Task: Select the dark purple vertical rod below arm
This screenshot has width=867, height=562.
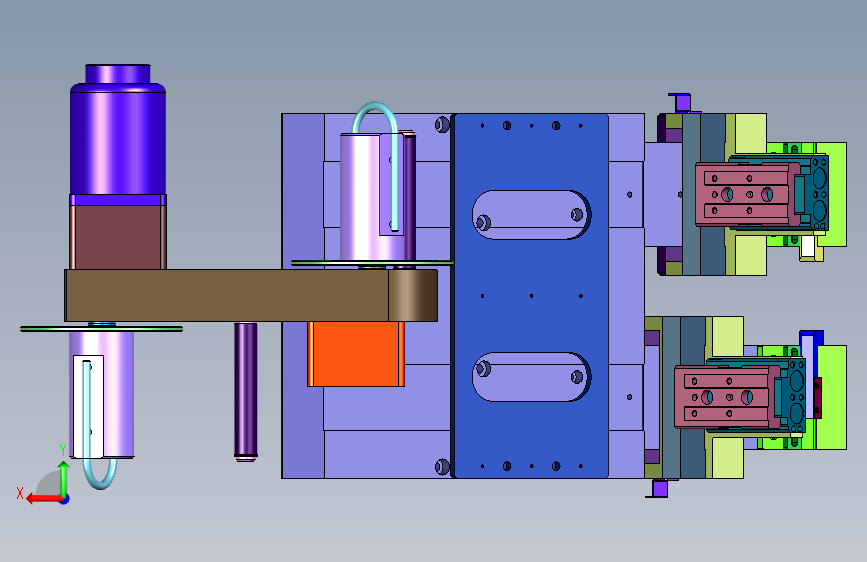Action: (x=246, y=391)
